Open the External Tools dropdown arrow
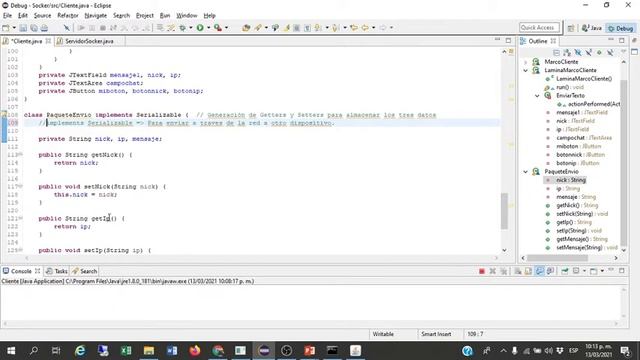This screenshot has height=360, width=640. (227, 28)
